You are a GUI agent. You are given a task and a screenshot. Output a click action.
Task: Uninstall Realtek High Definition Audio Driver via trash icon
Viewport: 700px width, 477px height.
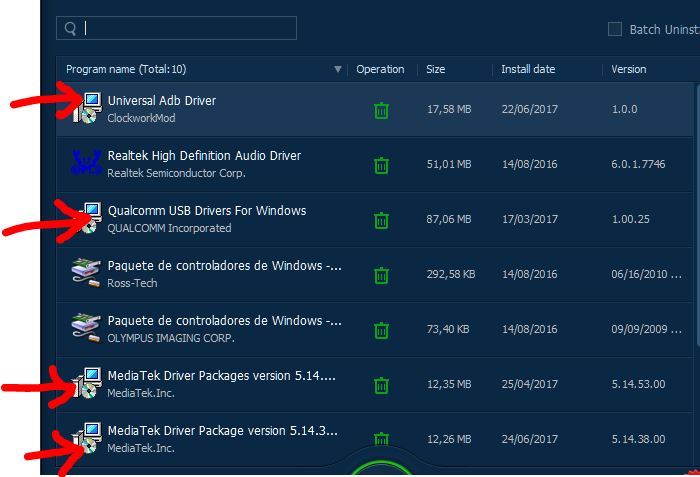[381, 165]
